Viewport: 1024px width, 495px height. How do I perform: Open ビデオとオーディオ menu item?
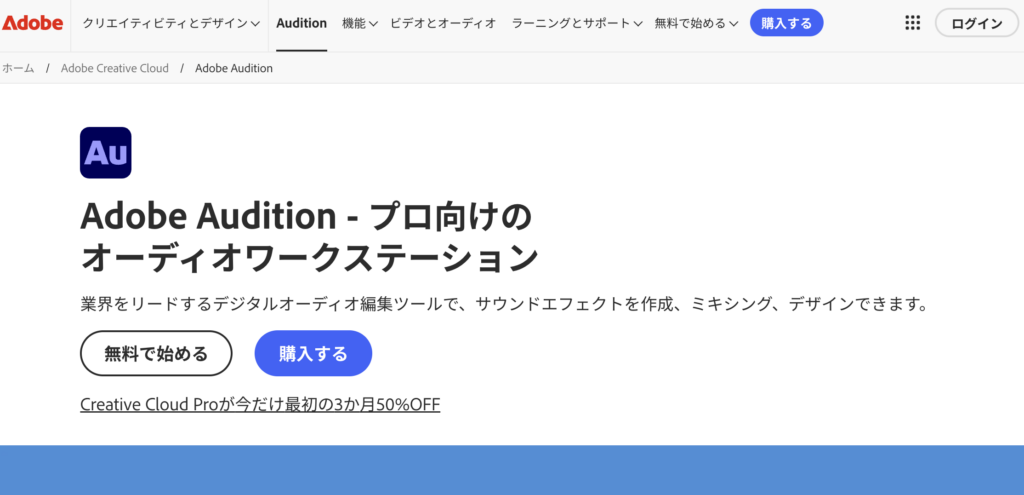point(443,23)
